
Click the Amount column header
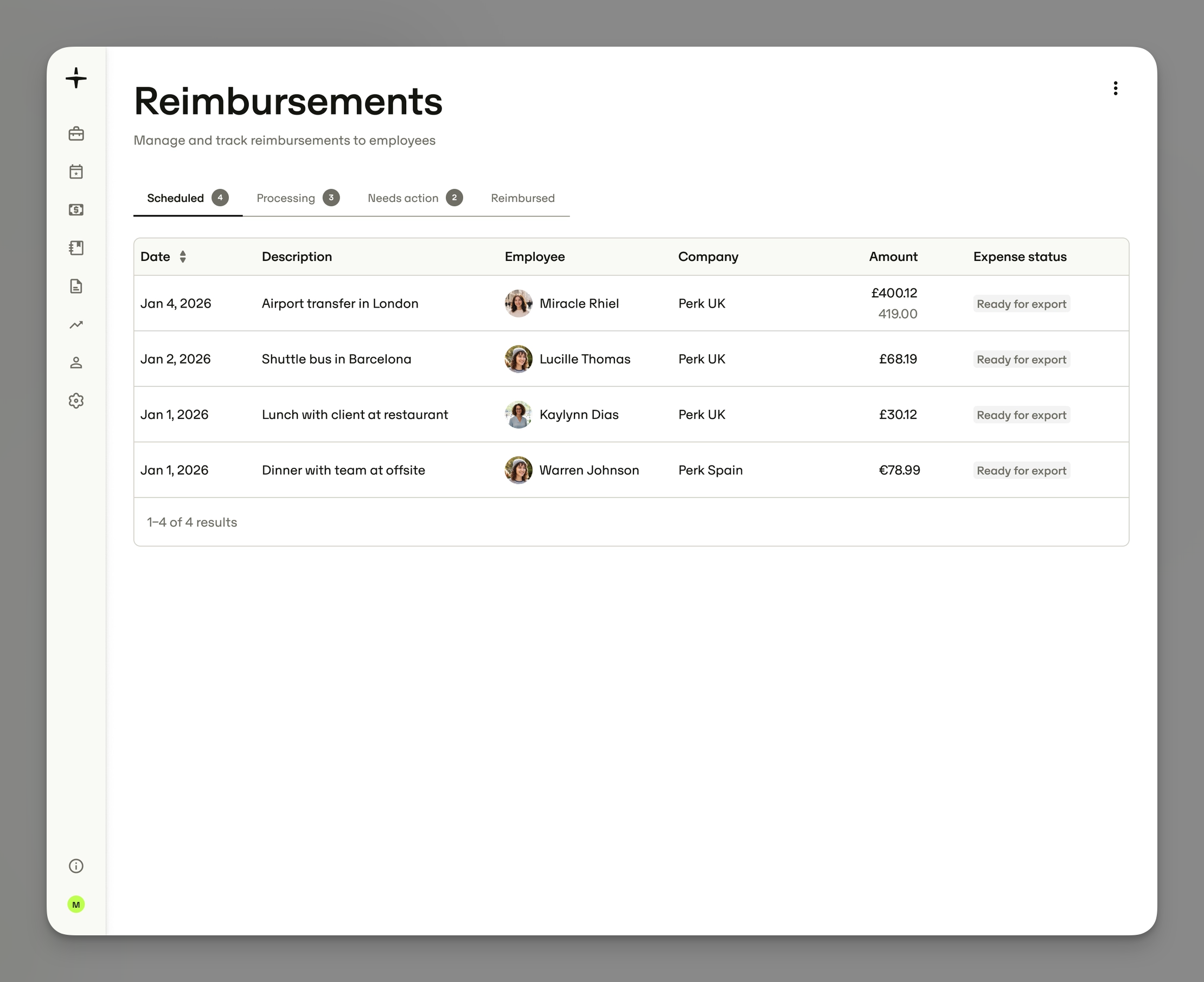893,257
